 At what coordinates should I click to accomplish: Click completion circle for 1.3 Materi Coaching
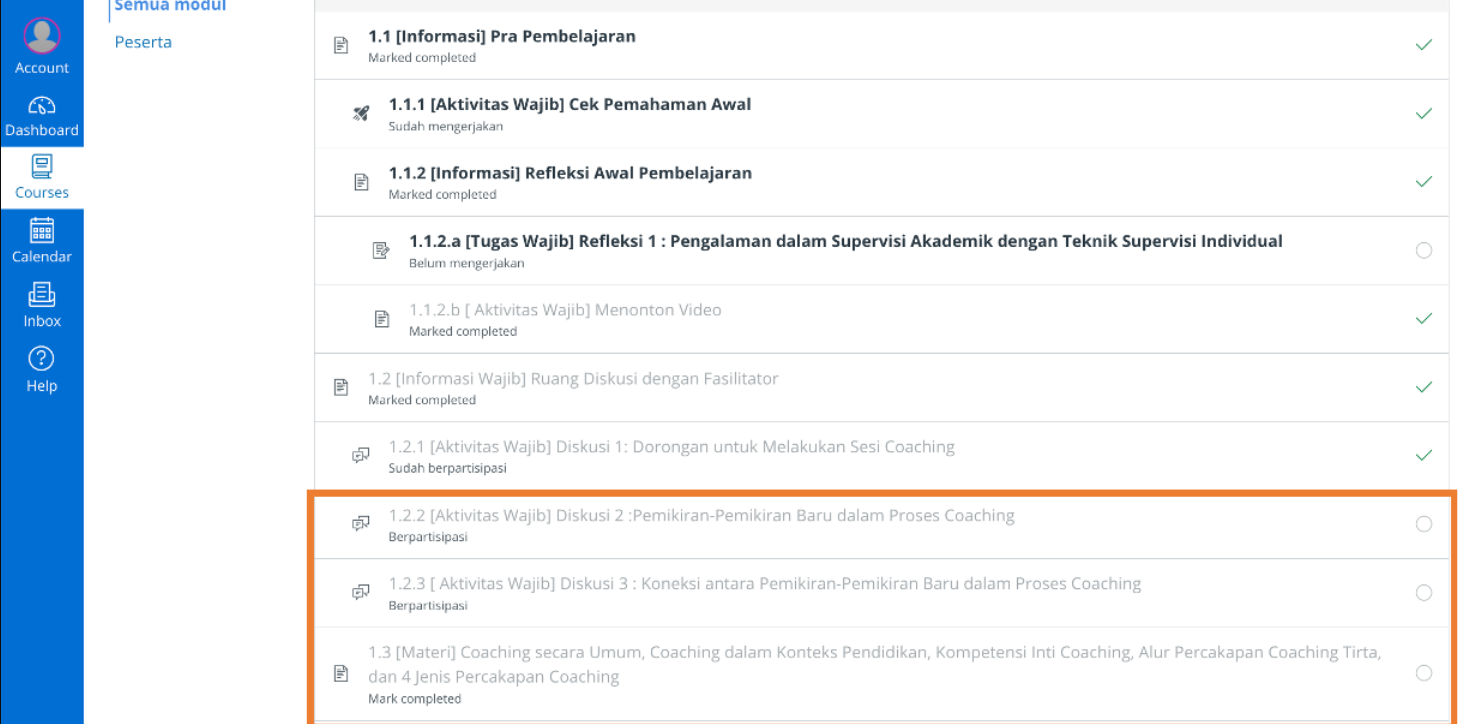pos(1424,673)
